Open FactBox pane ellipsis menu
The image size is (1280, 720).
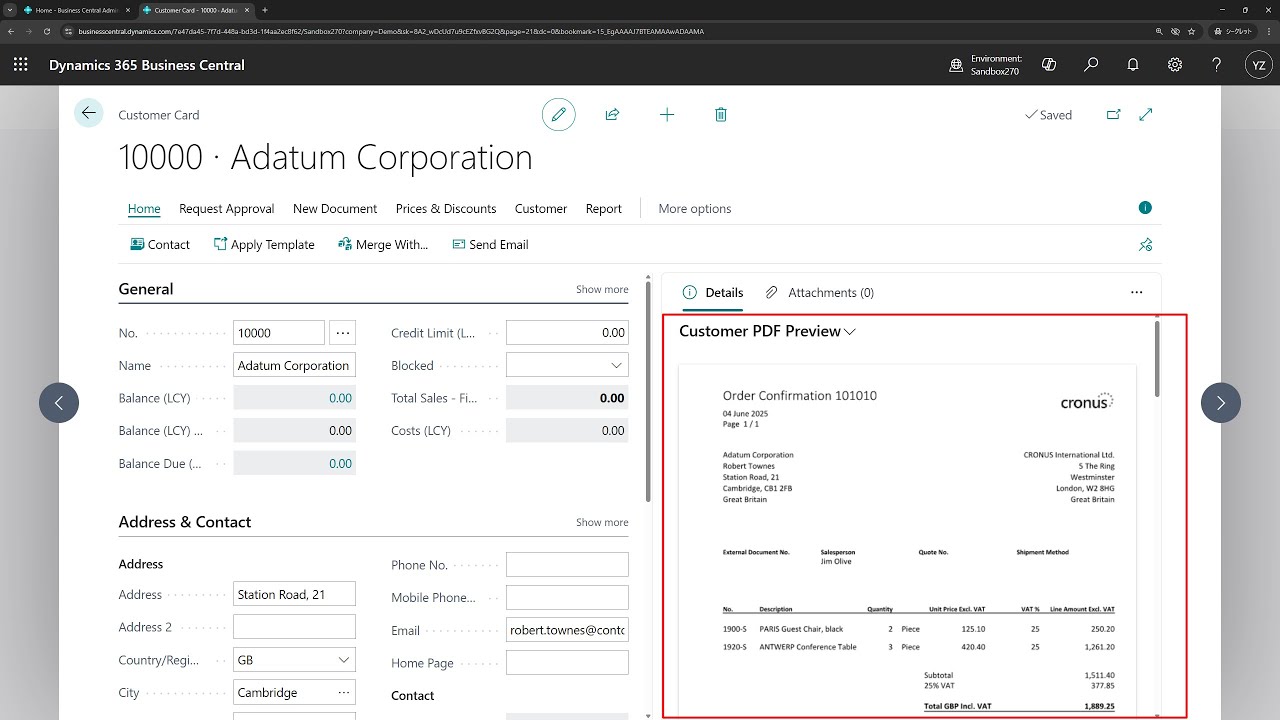pos(1136,293)
